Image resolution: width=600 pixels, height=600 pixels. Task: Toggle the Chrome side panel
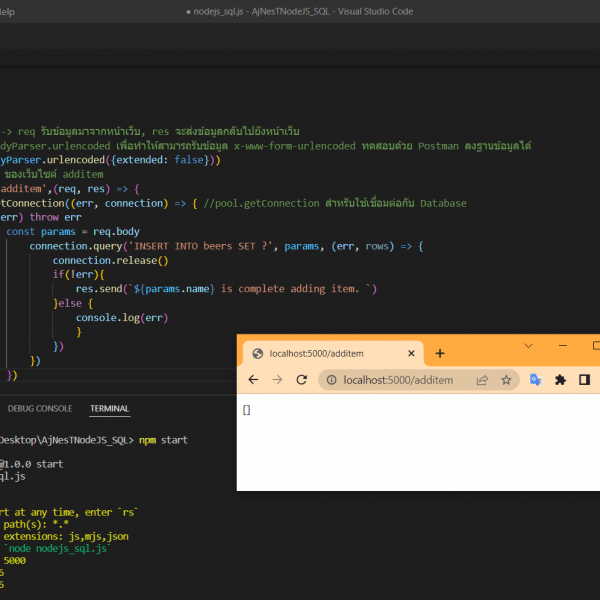pyautogui.click(x=585, y=380)
